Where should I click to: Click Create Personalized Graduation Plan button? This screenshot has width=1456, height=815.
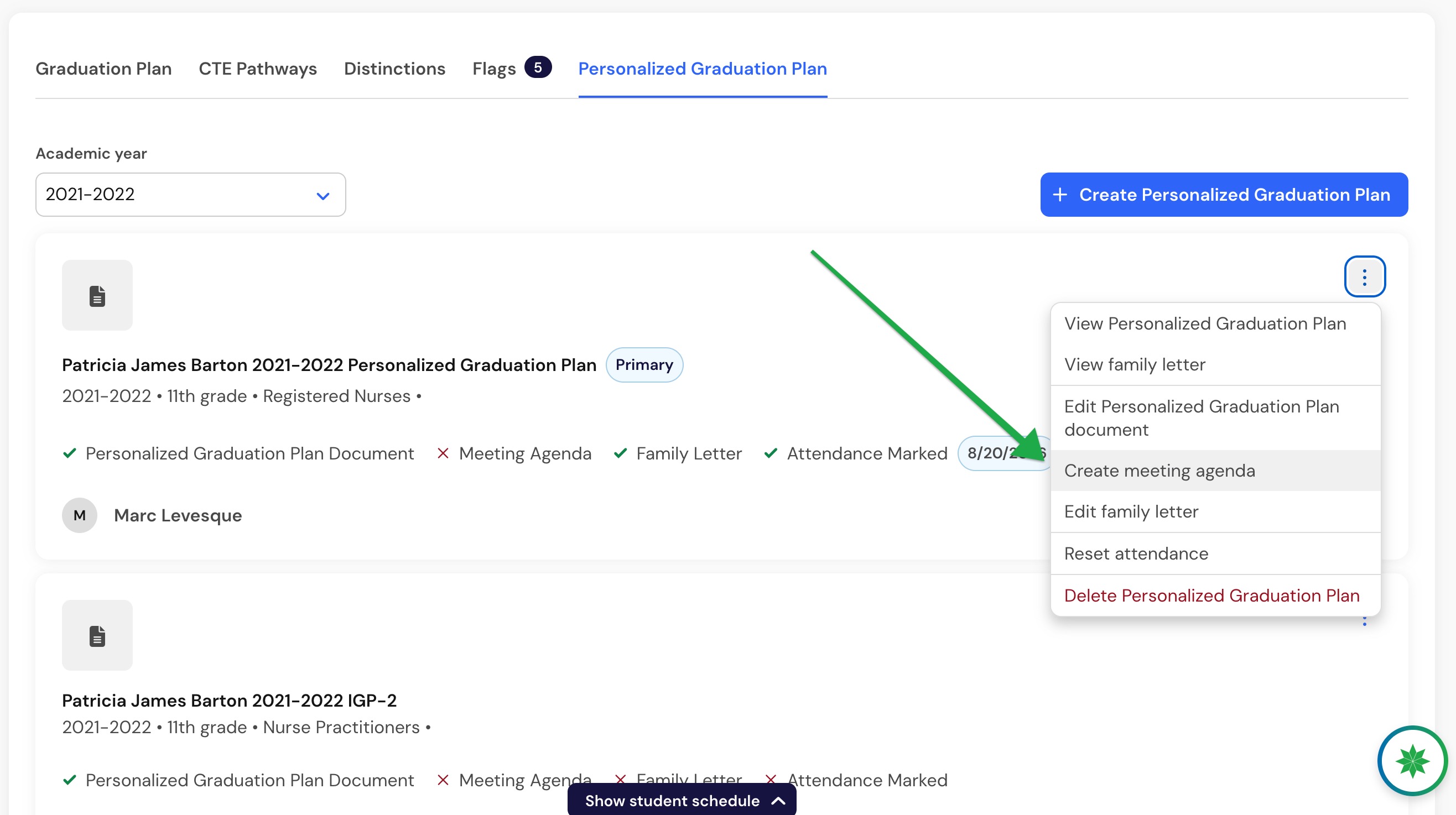tap(1224, 195)
